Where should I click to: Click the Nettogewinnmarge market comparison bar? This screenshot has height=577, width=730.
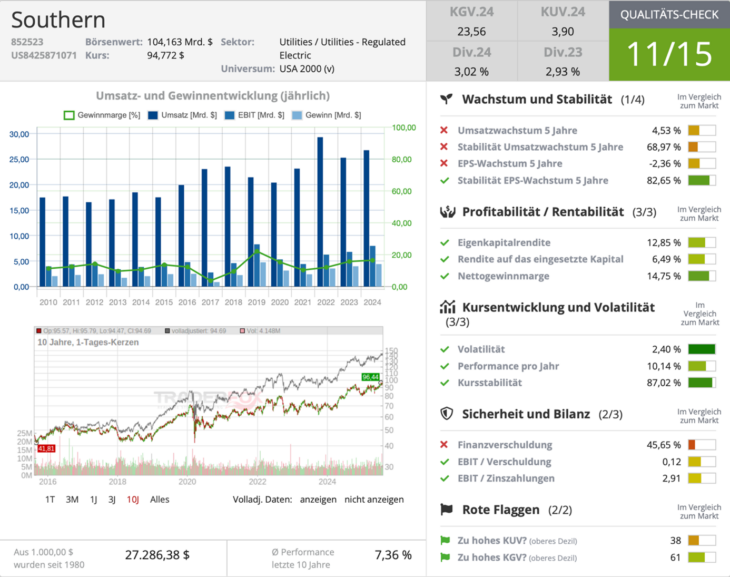(702, 276)
